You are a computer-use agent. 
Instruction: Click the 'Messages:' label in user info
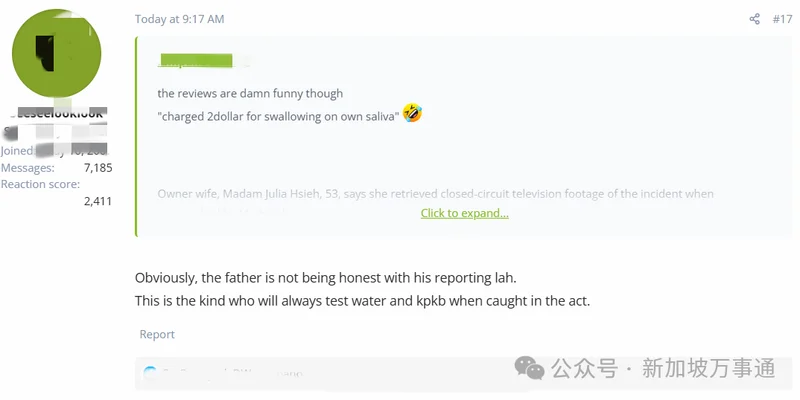pyautogui.click(x=27, y=168)
